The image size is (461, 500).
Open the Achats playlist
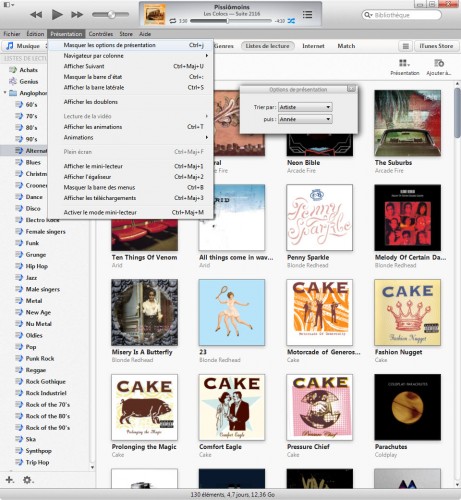28,70
